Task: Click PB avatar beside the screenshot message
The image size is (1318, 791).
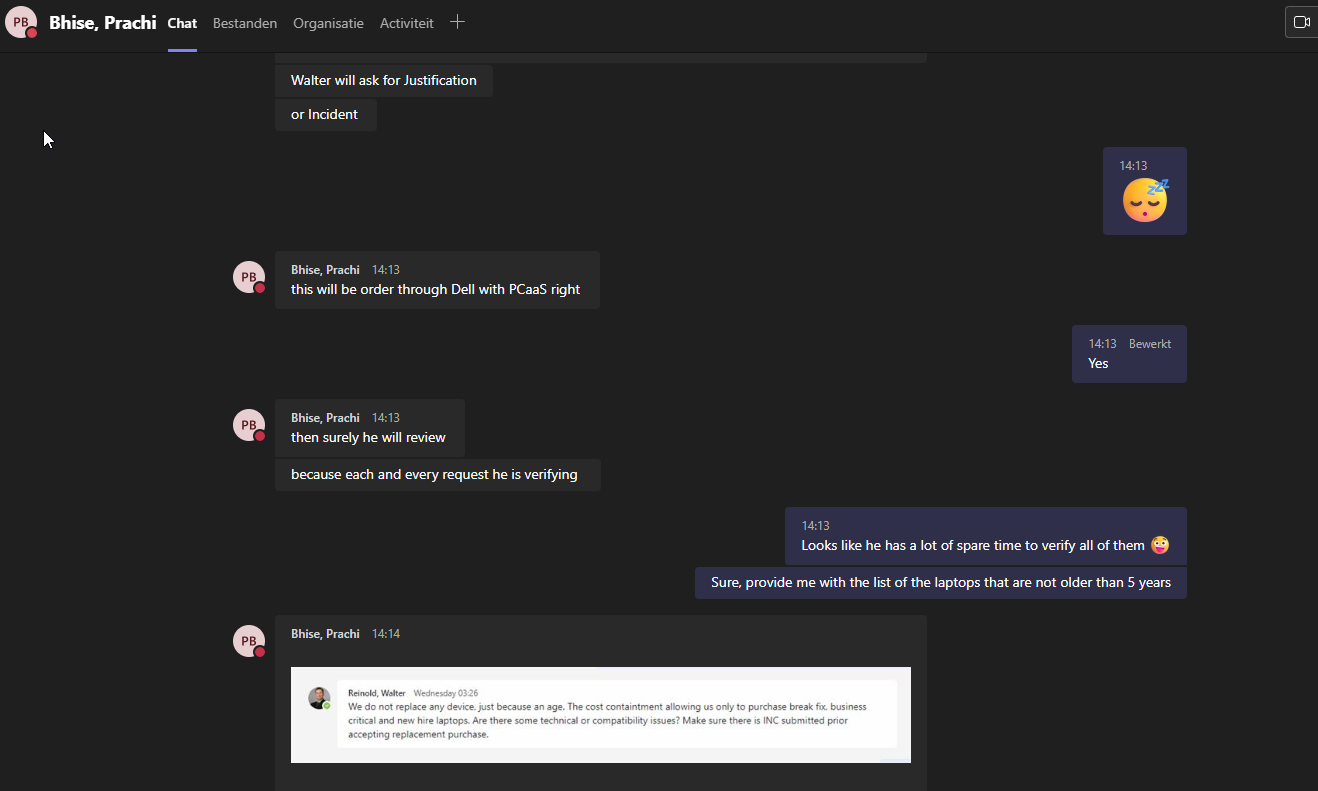Action: [x=249, y=641]
